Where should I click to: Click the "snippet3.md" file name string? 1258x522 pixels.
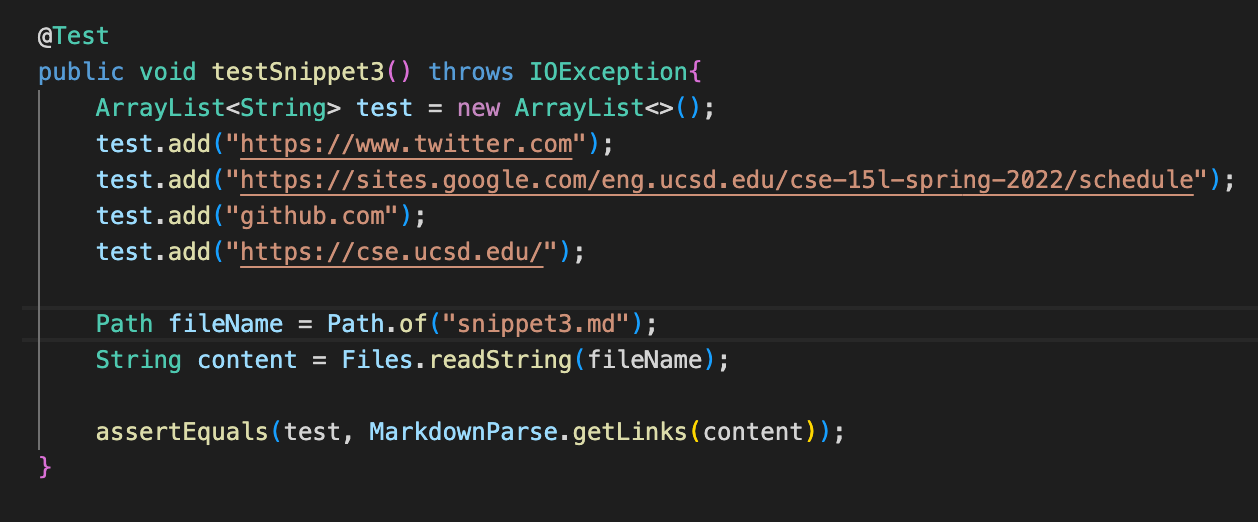tap(543, 324)
